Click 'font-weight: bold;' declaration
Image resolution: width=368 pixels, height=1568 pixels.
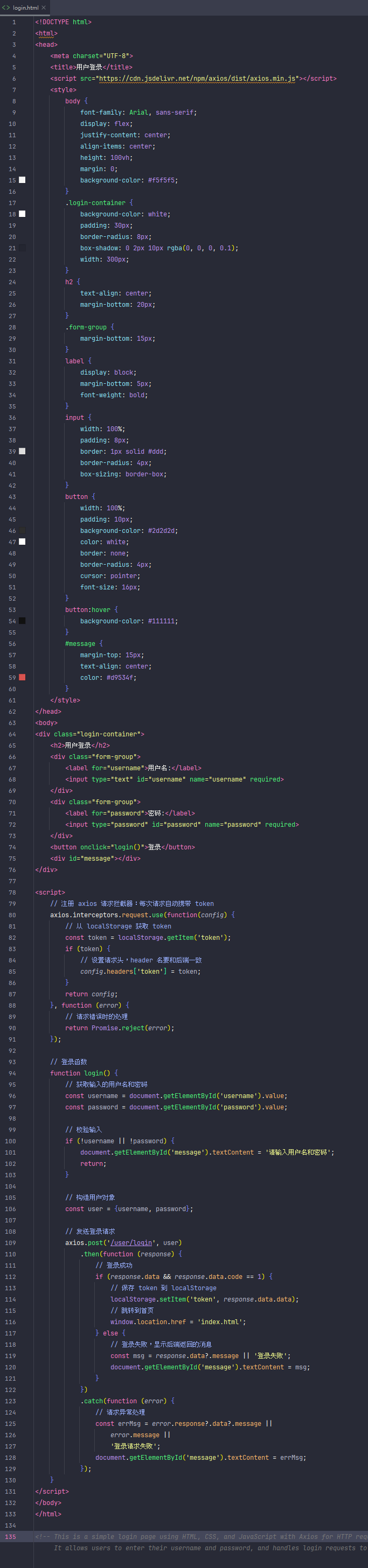(x=114, y=395)
